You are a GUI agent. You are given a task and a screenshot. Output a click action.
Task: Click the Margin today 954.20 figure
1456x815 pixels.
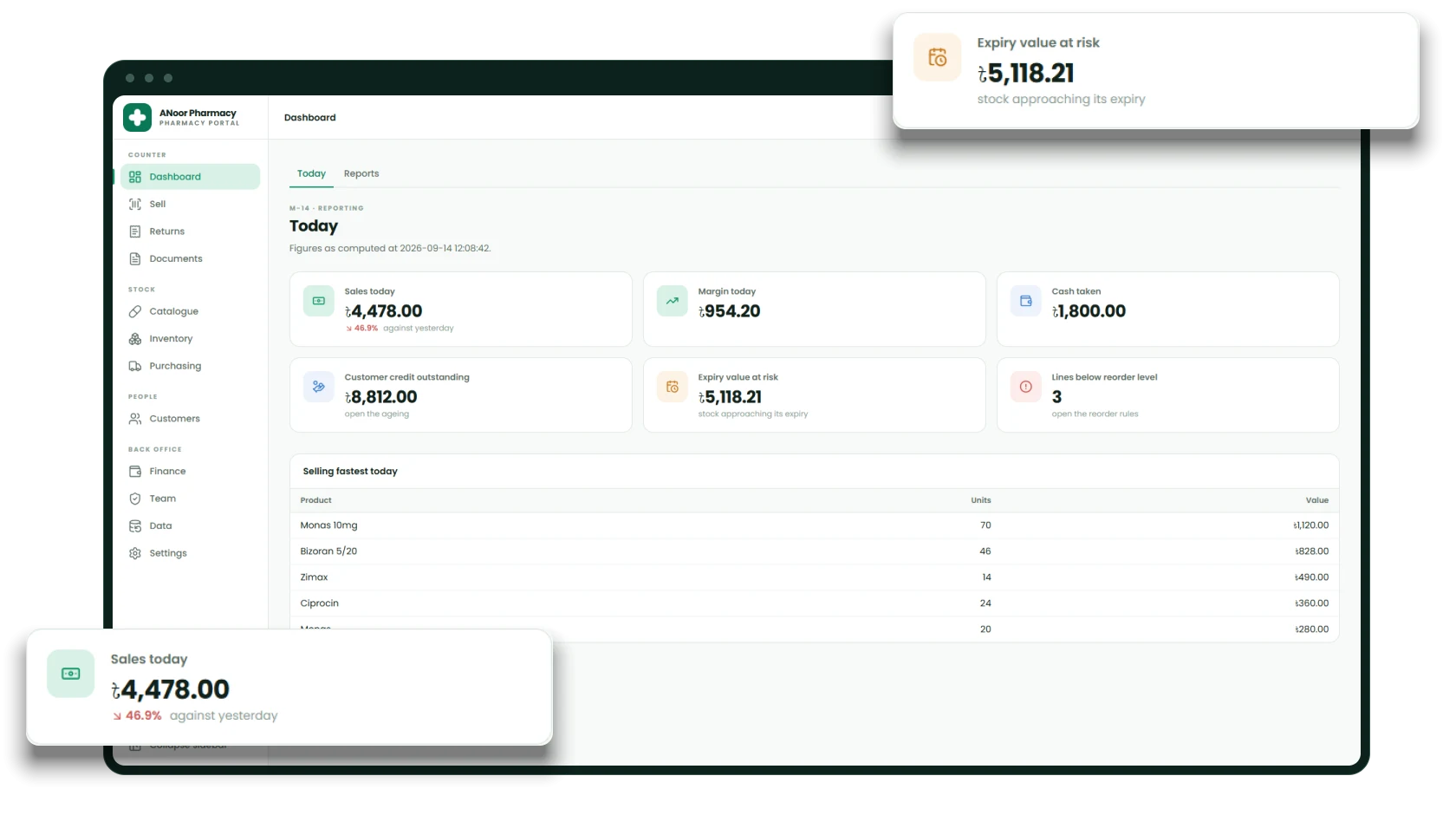(729, 311)
